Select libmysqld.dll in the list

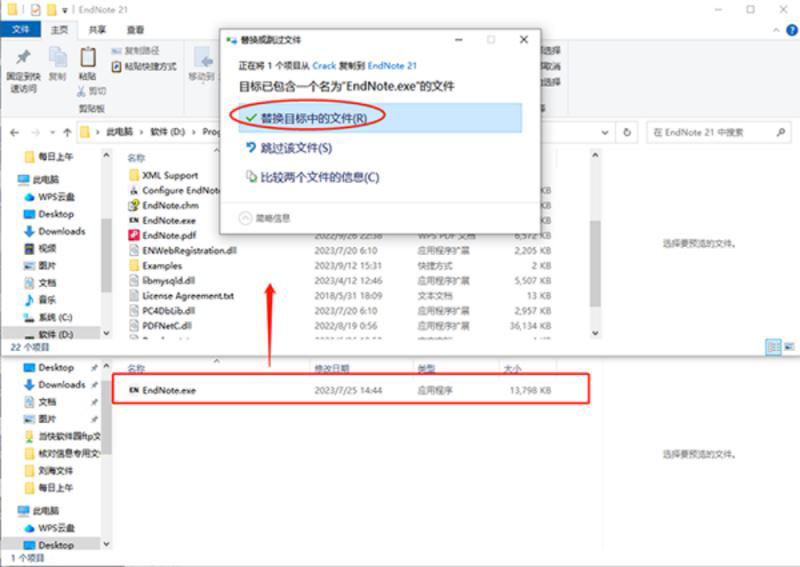168,281
